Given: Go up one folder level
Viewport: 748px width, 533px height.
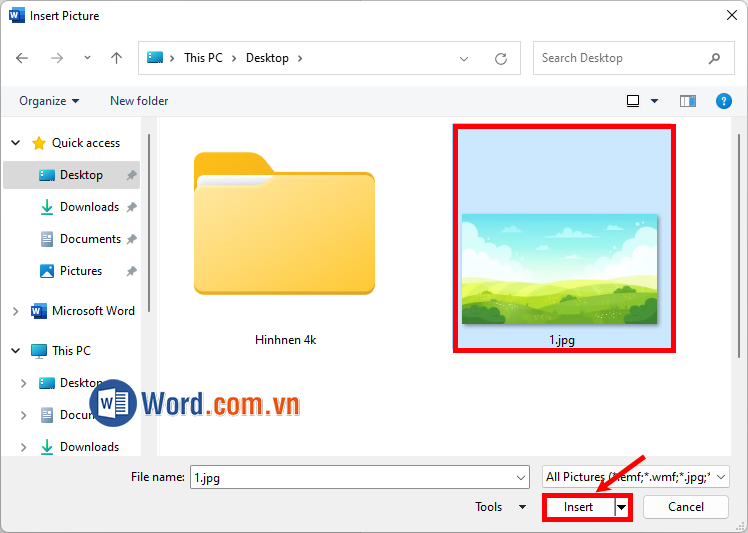Looking at the screenshot, I should 116,58.
